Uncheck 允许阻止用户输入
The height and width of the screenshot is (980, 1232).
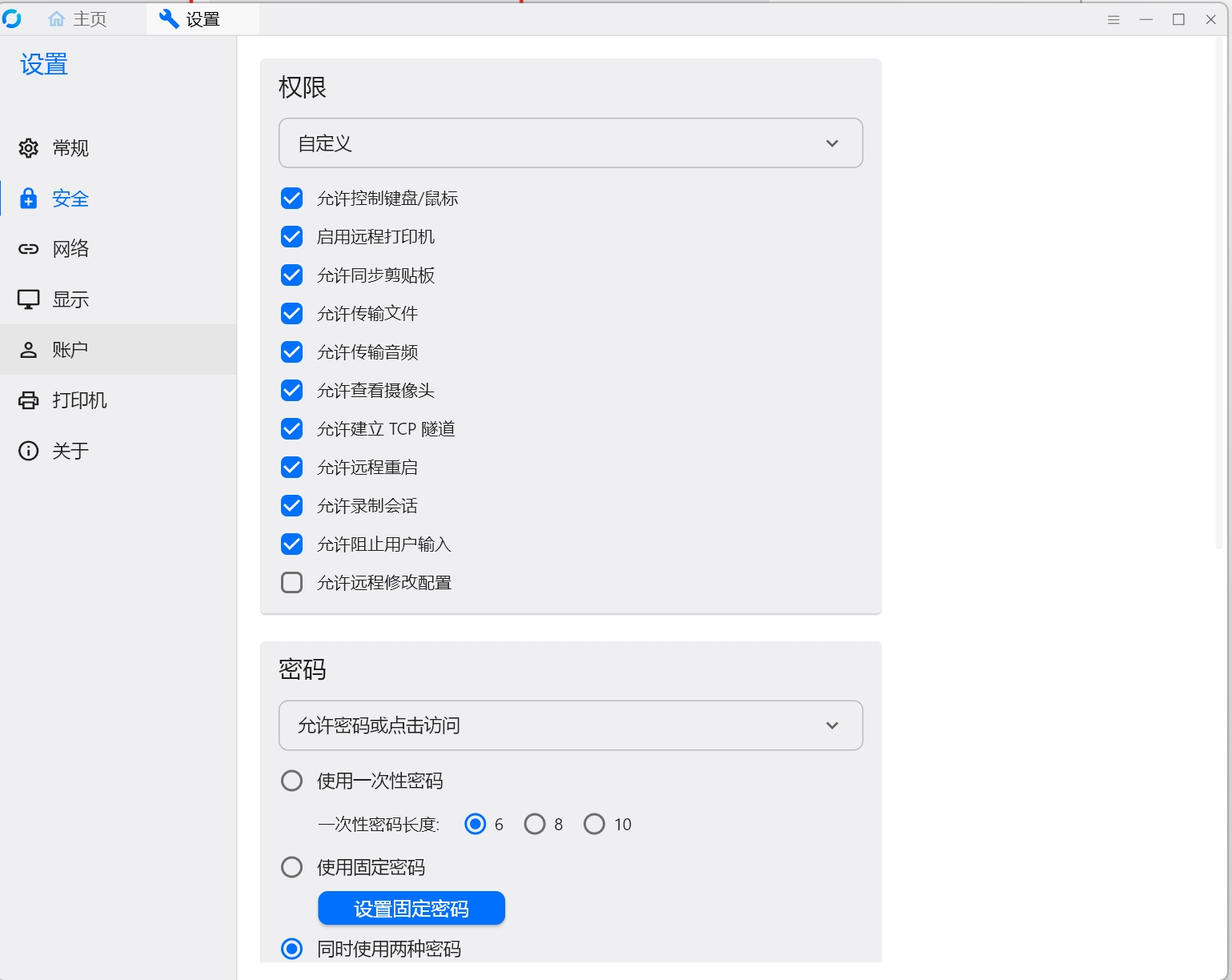pyautogui.click(x=292, y=544)
